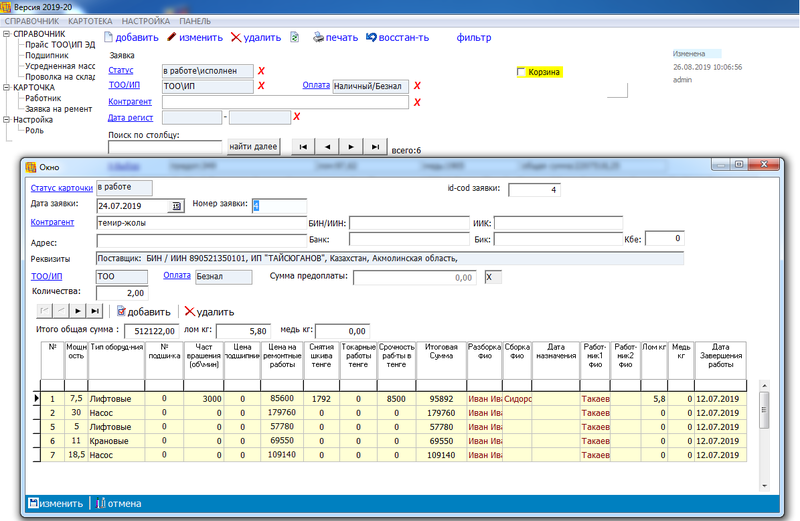Open the Дата заявки calendar picker

[x=177, y=206]
